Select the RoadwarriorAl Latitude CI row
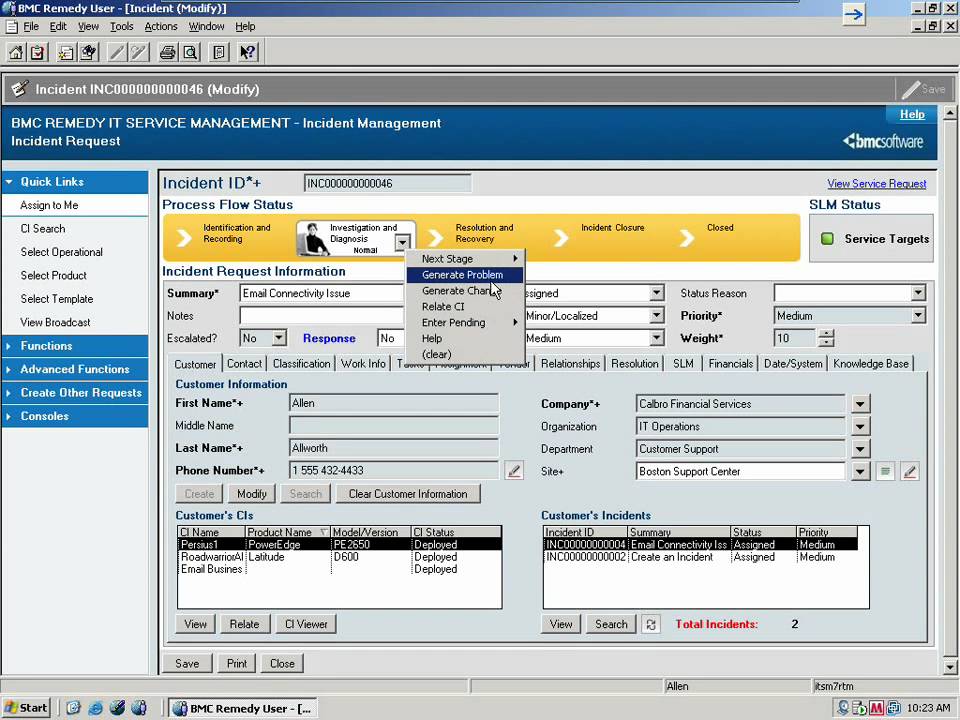 pos(339,557)
